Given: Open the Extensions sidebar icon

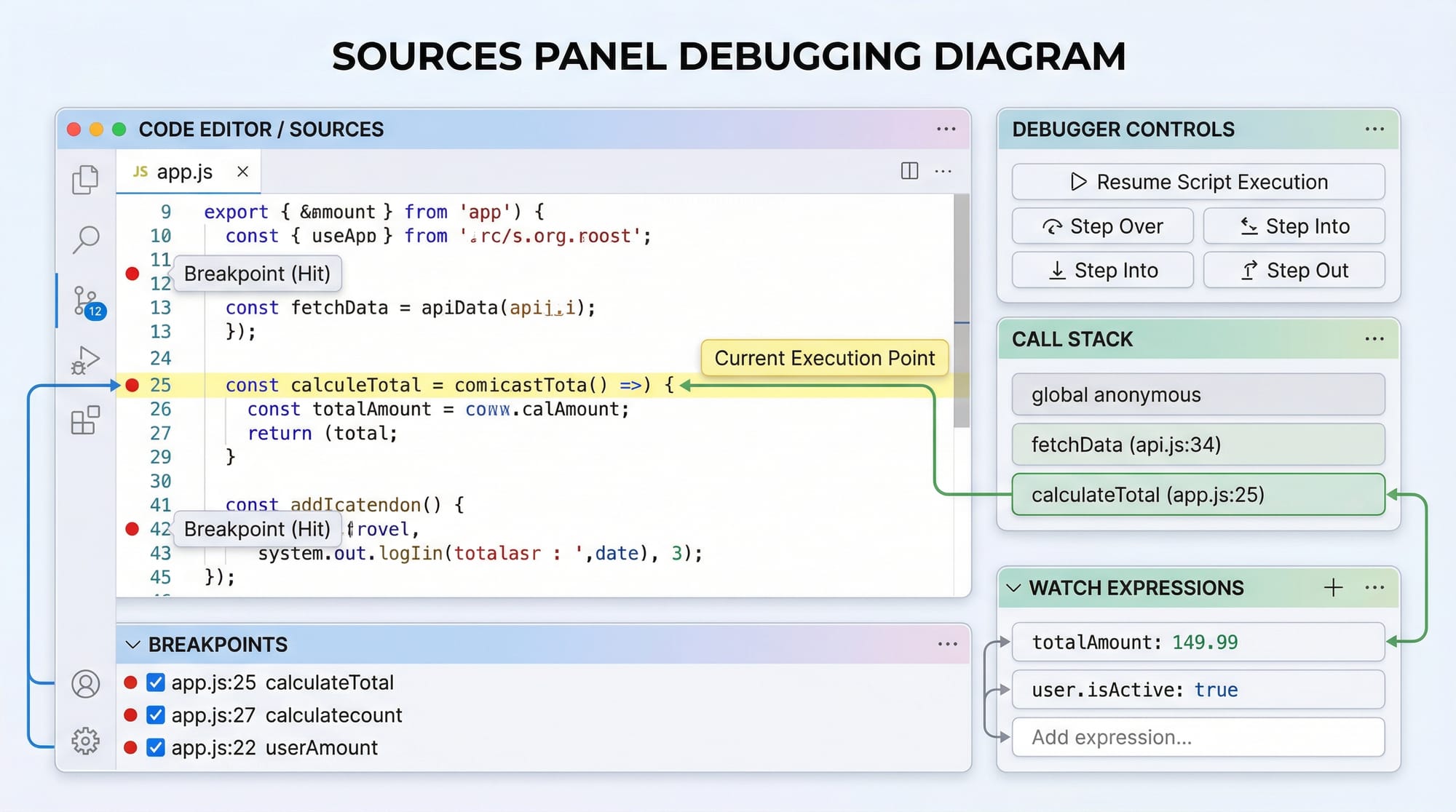Looking at the screenshot, I should (85, 420).
